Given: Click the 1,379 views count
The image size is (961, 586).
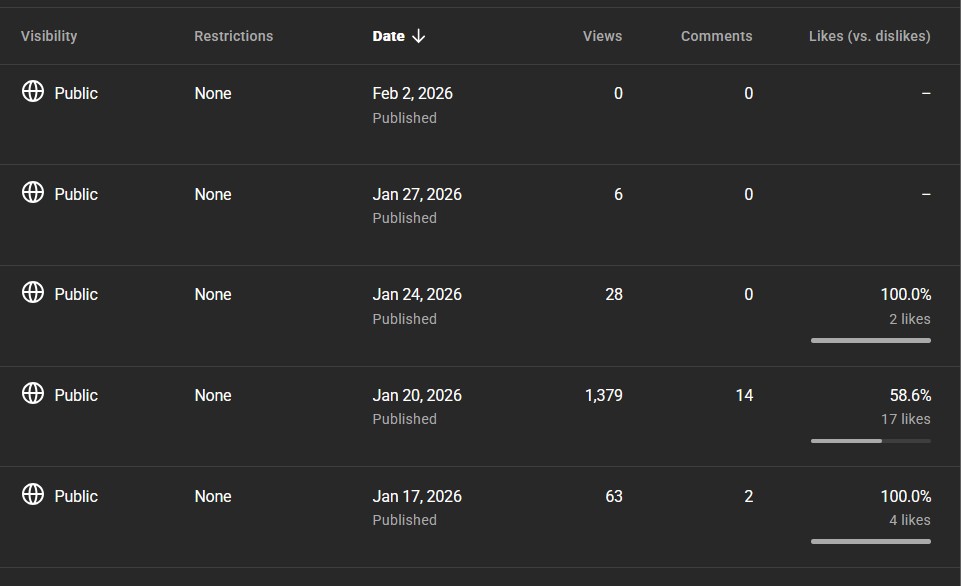Looking at the screenshot, I should [x=603, y=395].
